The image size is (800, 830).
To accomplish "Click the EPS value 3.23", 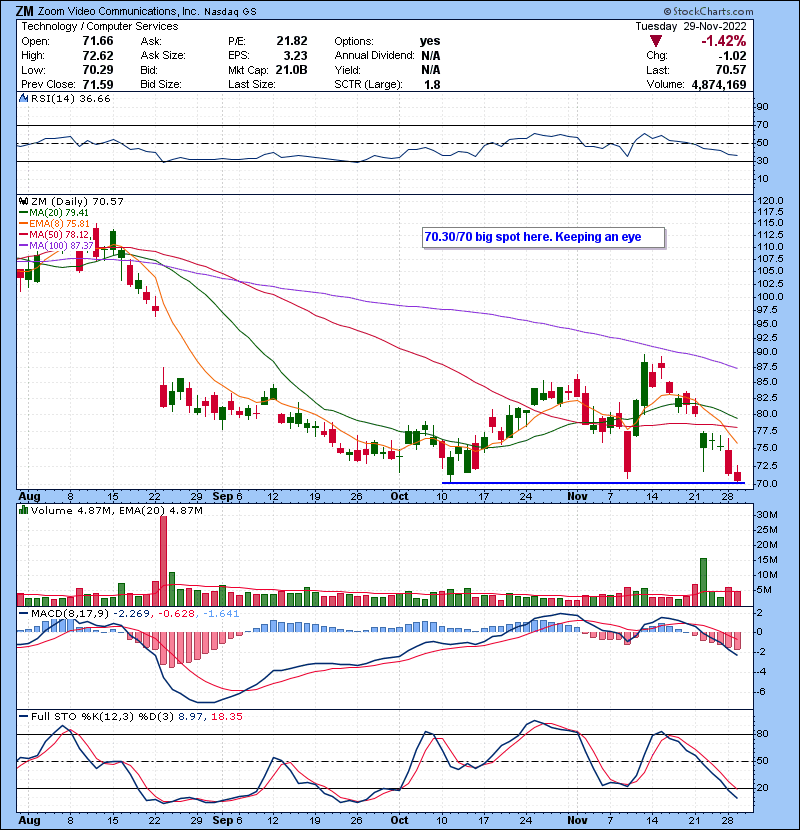I will pyautogui.click(x=295, y=56).
